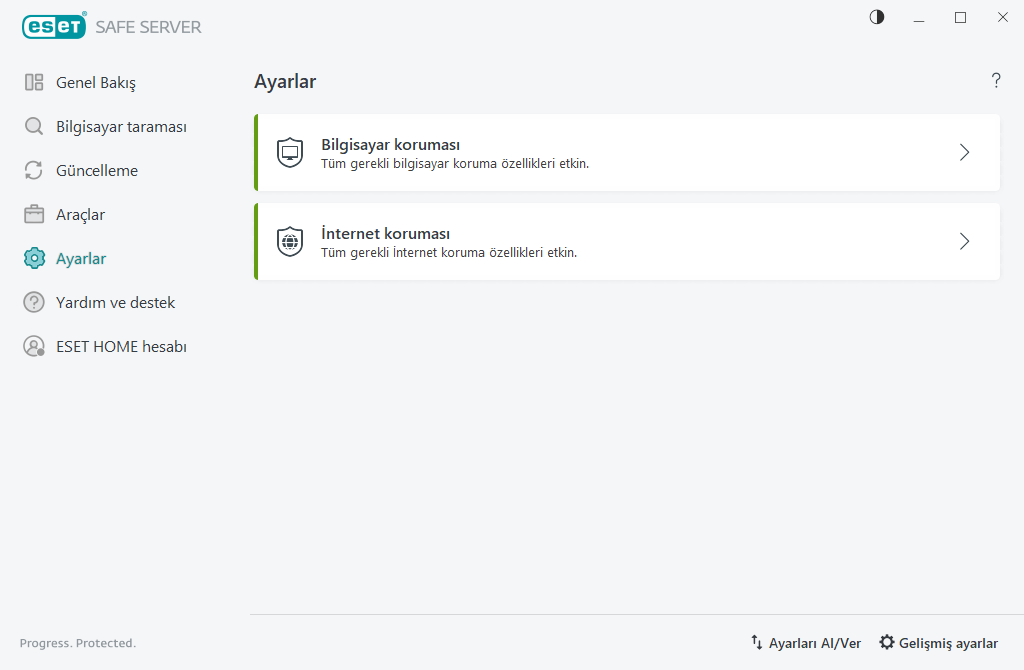Click the Yardım ve destek question icon
Screen dimensions: 1024x670
(x=34, y=302)
